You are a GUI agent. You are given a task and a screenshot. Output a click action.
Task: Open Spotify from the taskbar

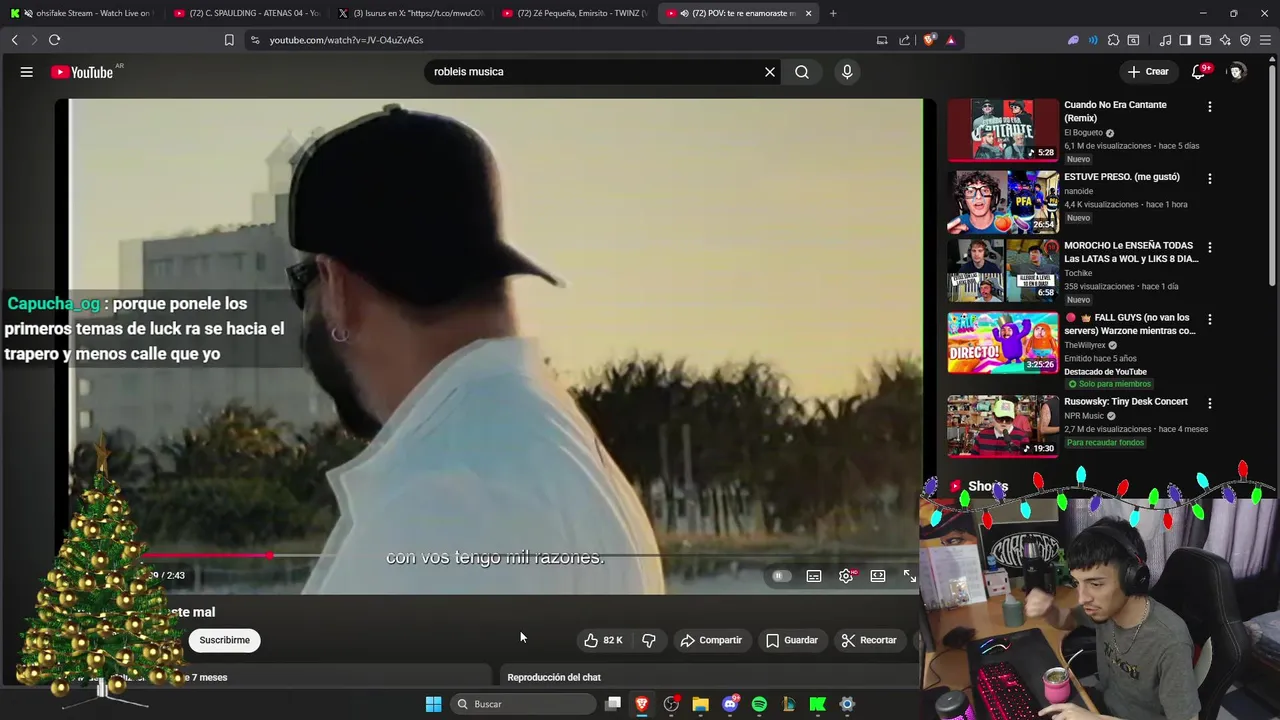pos(759,704)
